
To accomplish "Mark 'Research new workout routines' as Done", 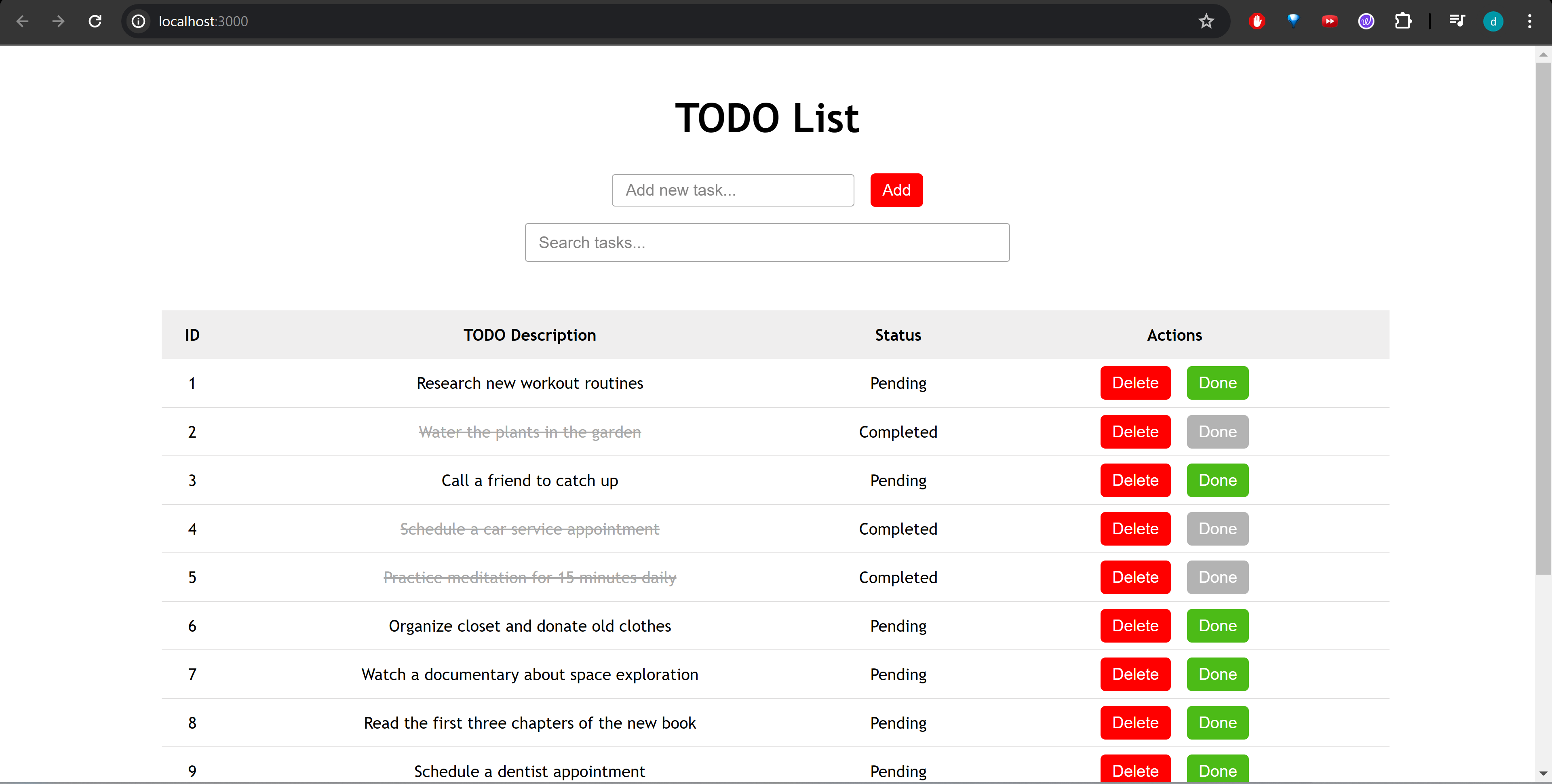I will pyautogui.click(x=1217, y=383).
